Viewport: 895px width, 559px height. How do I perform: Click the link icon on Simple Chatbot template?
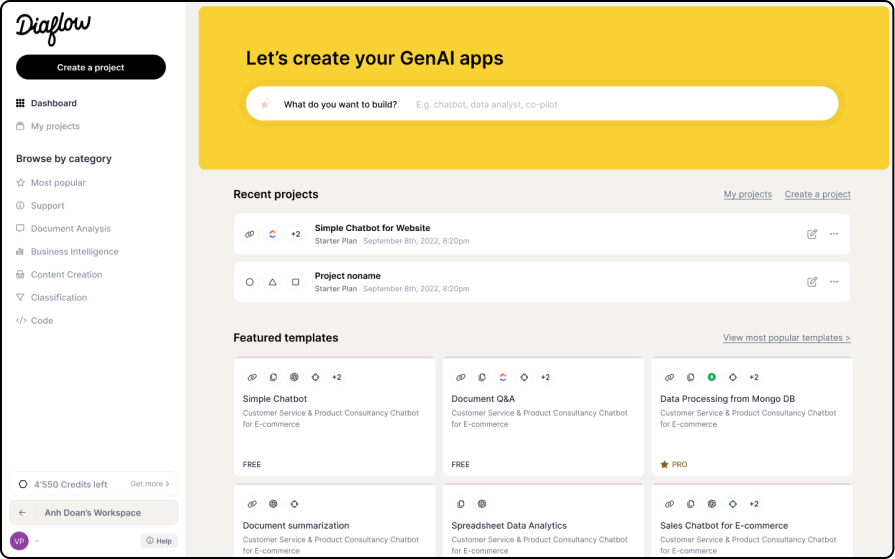click(252, 377)
